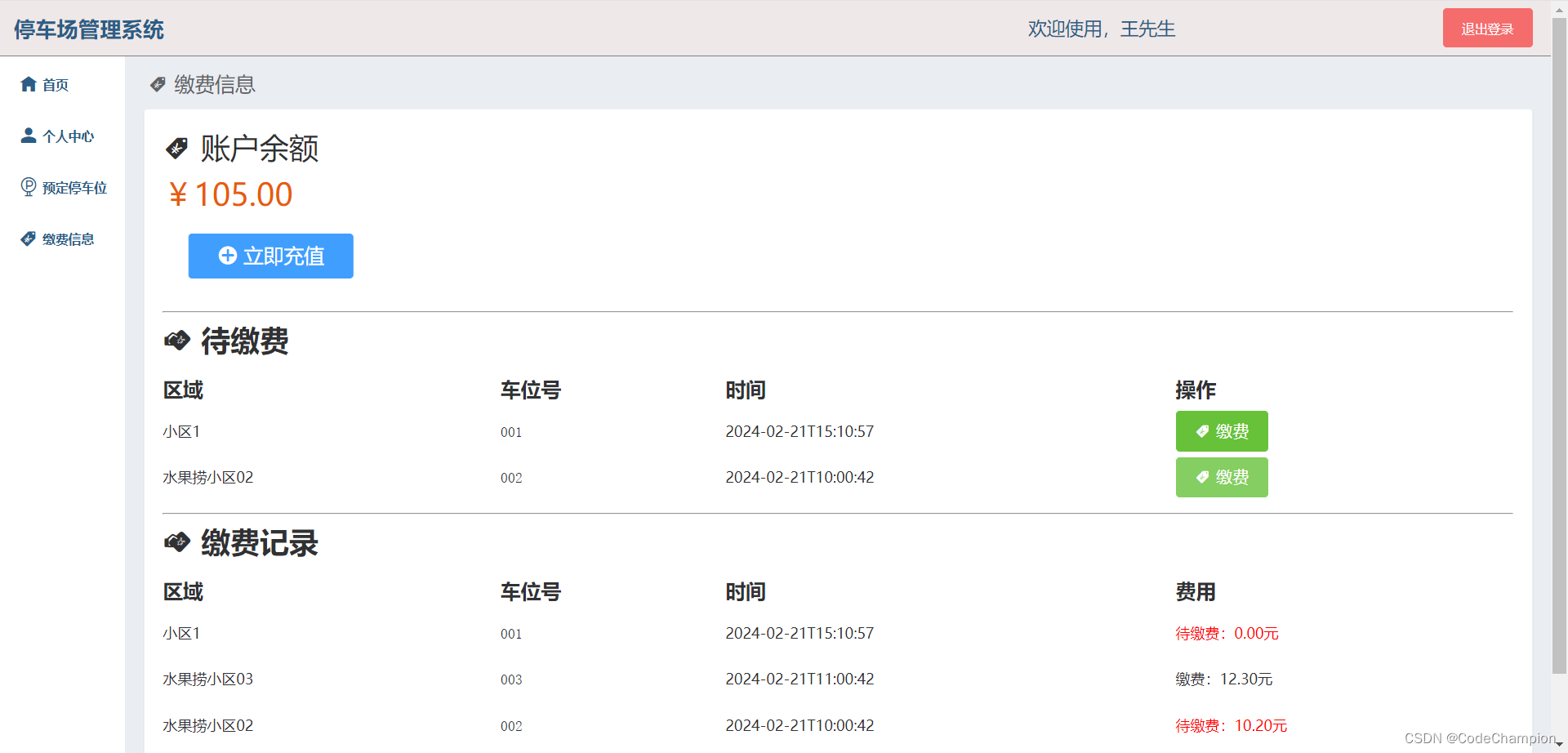Select 缴费信息 in the sidebar menu

[x=69, y=239]
